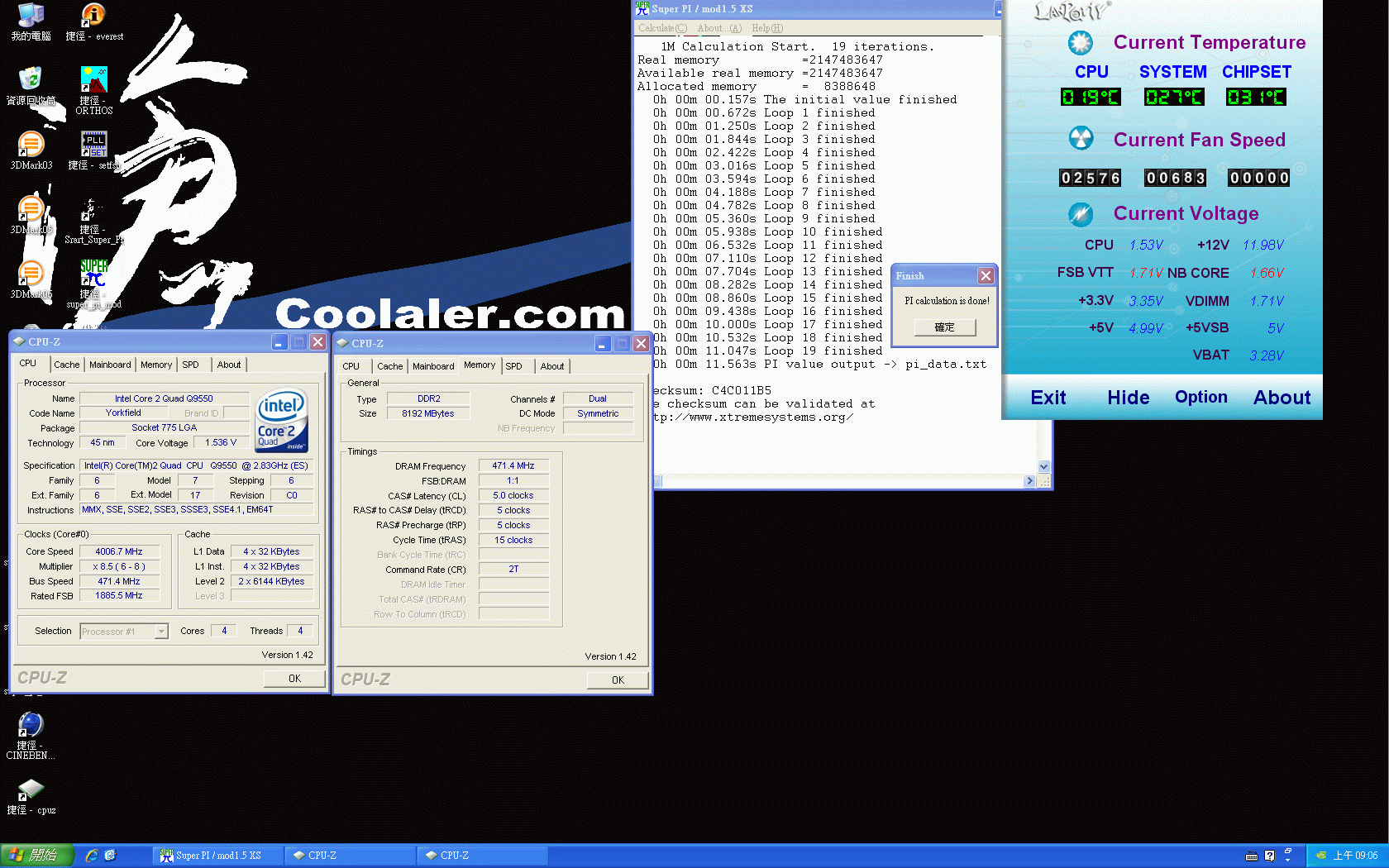Click the second quick launch icon beside Internet Explorer
Screen dimensions: 1389x868
click(x=110, y=856)
